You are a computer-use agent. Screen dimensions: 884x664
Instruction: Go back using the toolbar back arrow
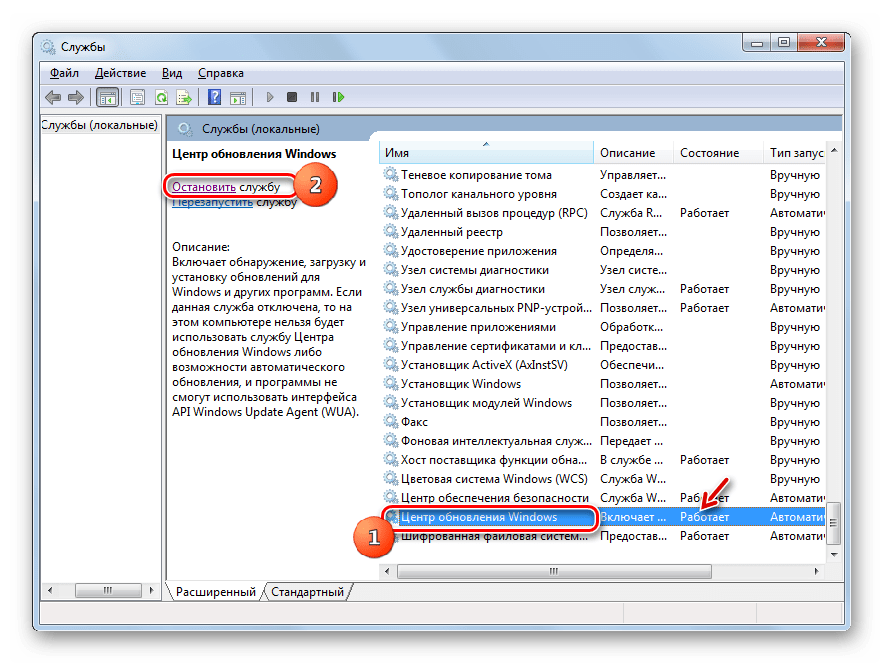point(53,98)
